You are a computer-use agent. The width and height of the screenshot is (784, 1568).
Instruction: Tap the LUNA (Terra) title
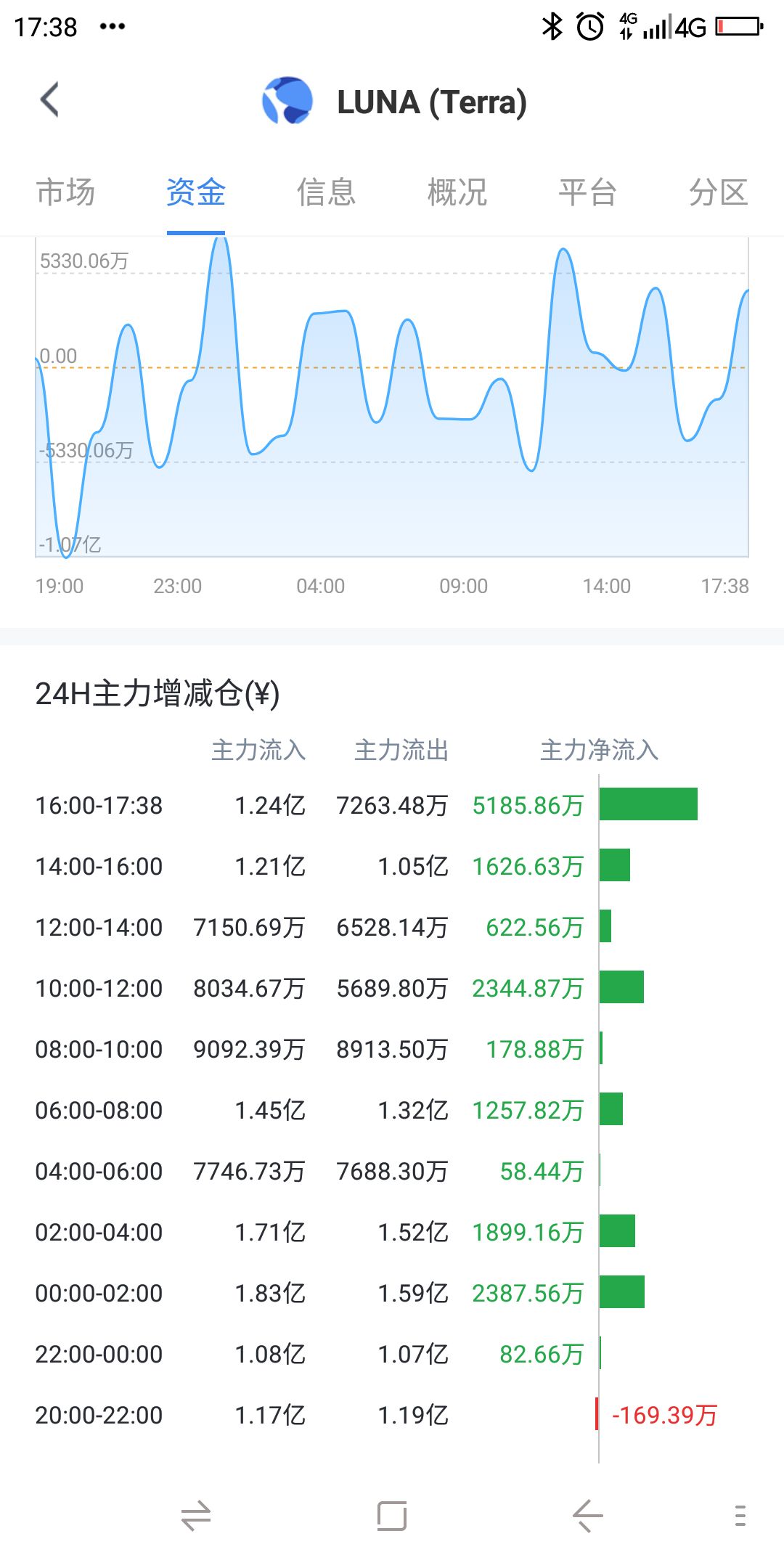432,102
